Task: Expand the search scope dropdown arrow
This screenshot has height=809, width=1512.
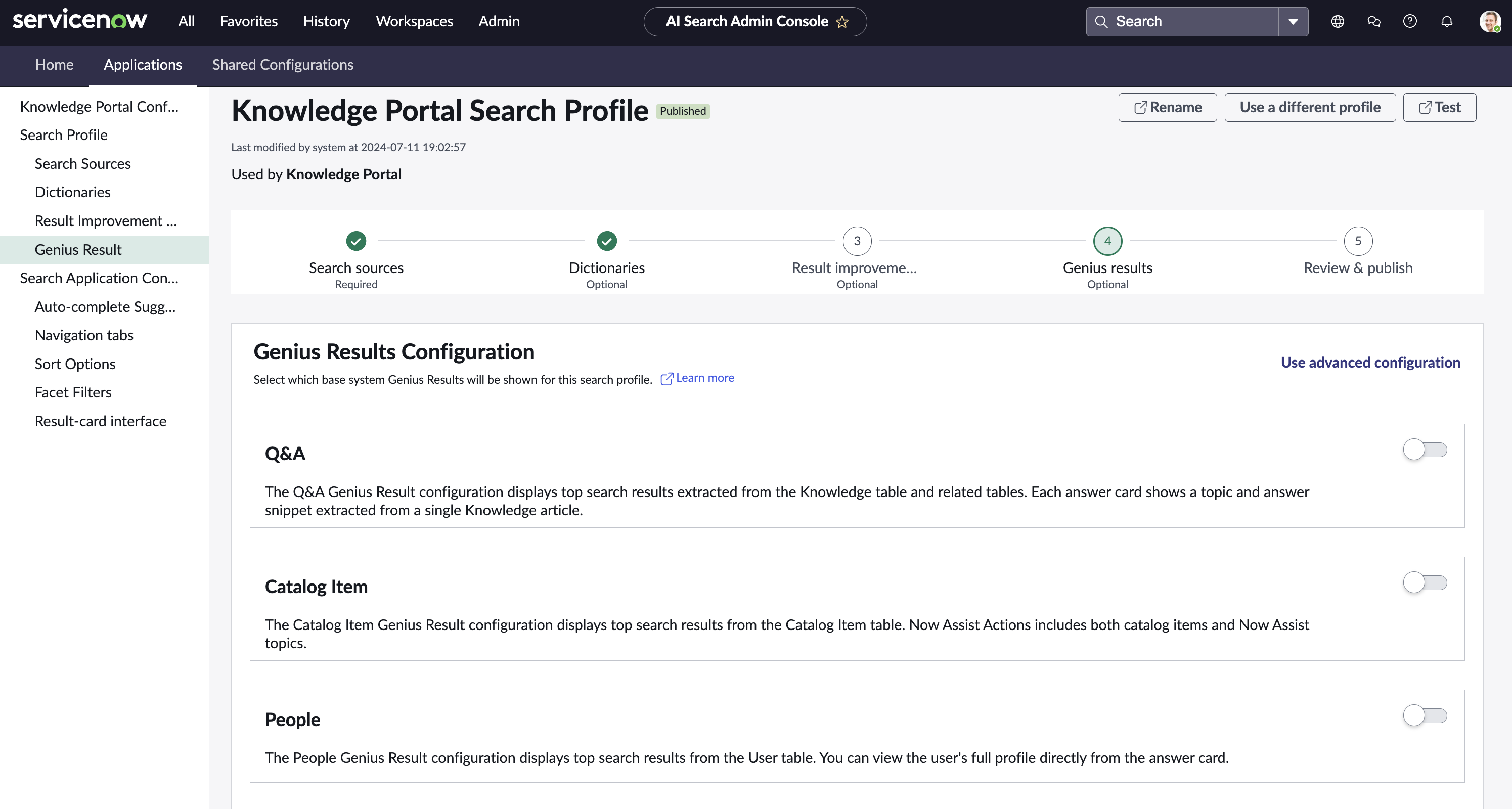Action: pos(1293,22)
